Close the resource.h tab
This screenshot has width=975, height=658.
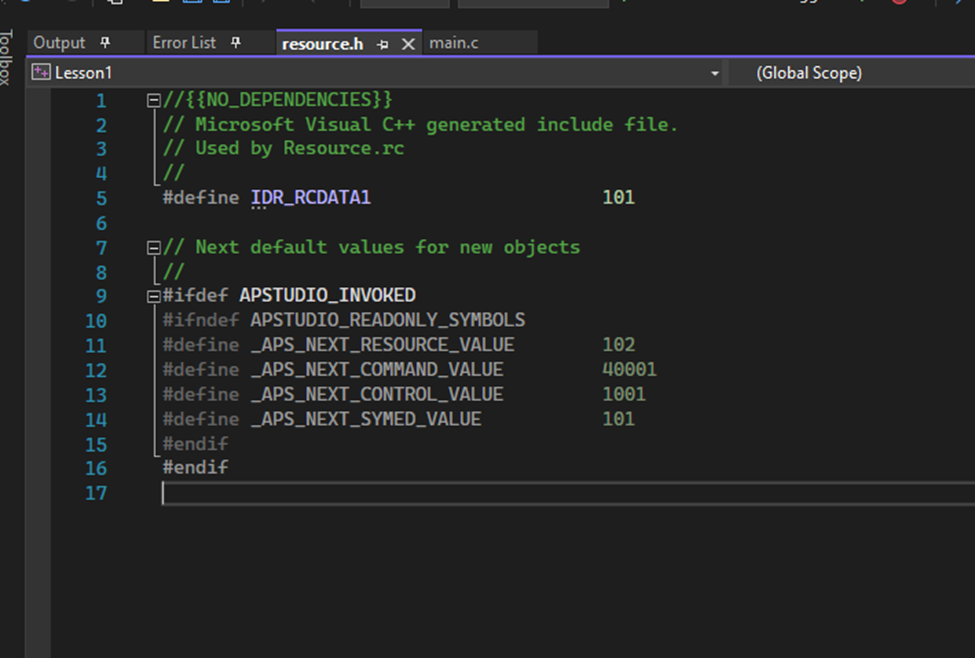[408, 44]
